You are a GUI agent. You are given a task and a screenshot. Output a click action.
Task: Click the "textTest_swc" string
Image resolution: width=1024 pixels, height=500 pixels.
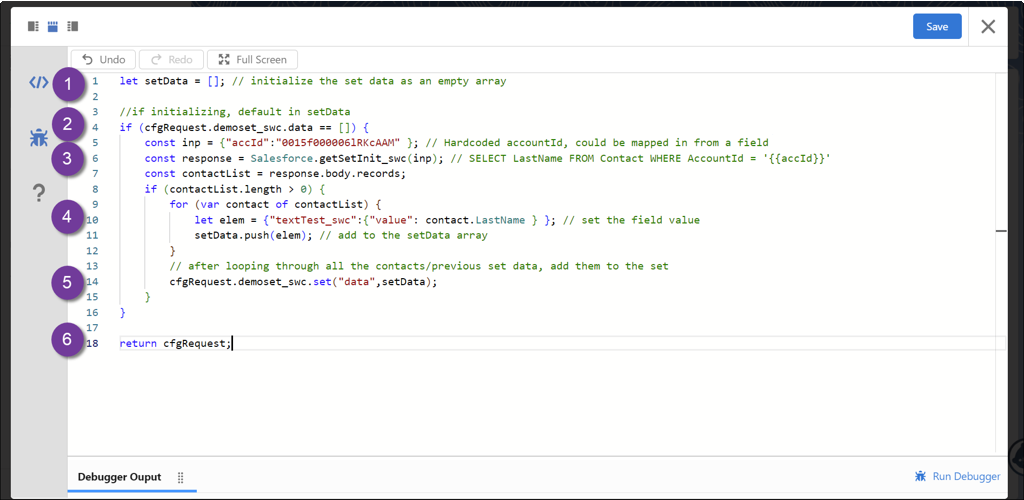[x=315, y=220]
